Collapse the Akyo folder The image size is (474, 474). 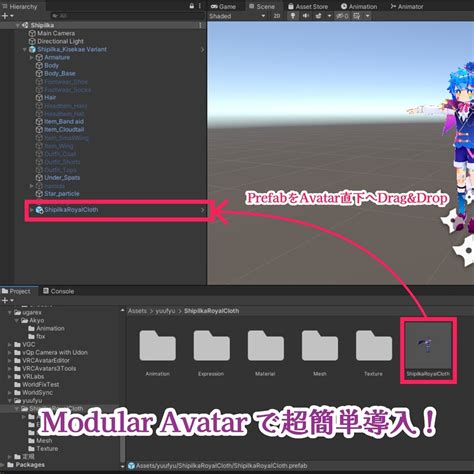(17, 321)
